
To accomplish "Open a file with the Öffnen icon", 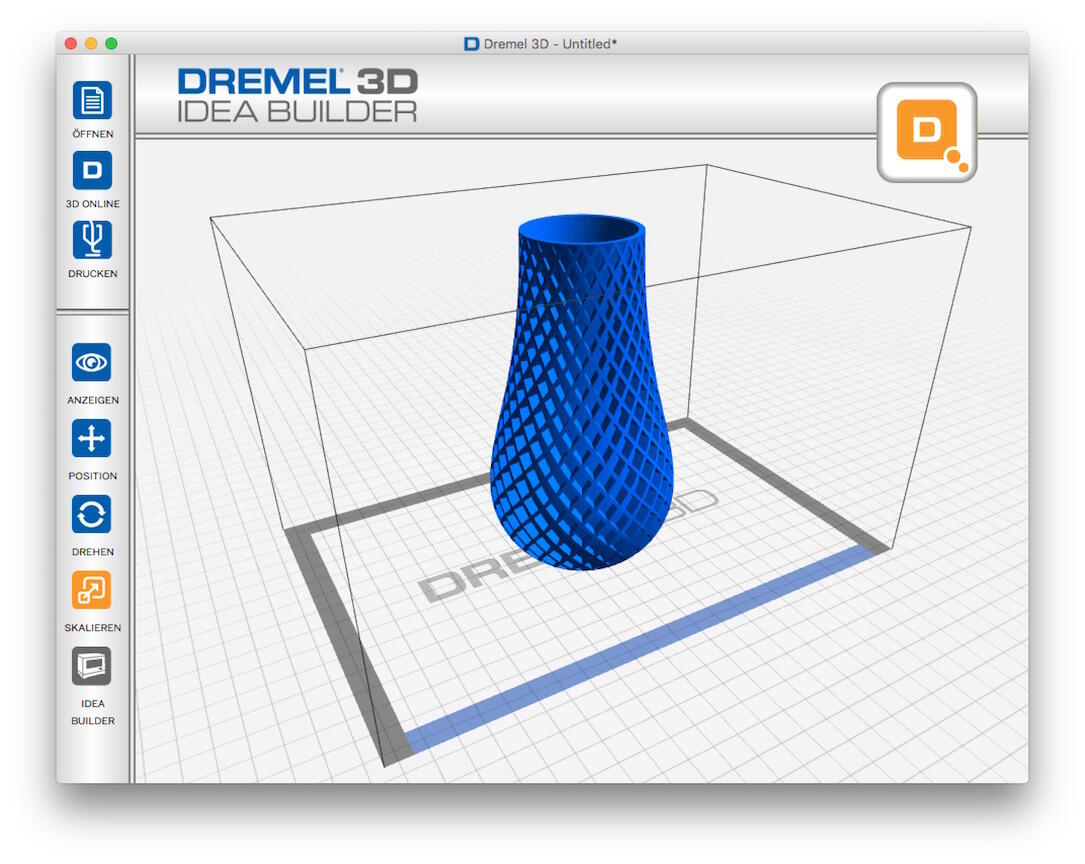I will 92,100.
